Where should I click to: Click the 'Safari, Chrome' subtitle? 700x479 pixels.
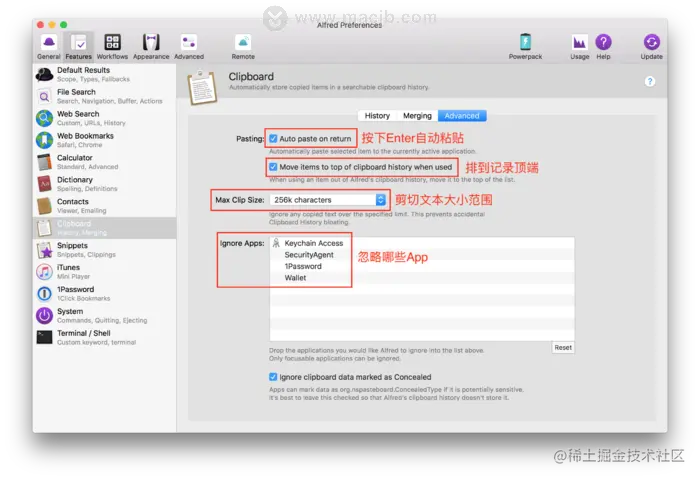coord(79,145)
